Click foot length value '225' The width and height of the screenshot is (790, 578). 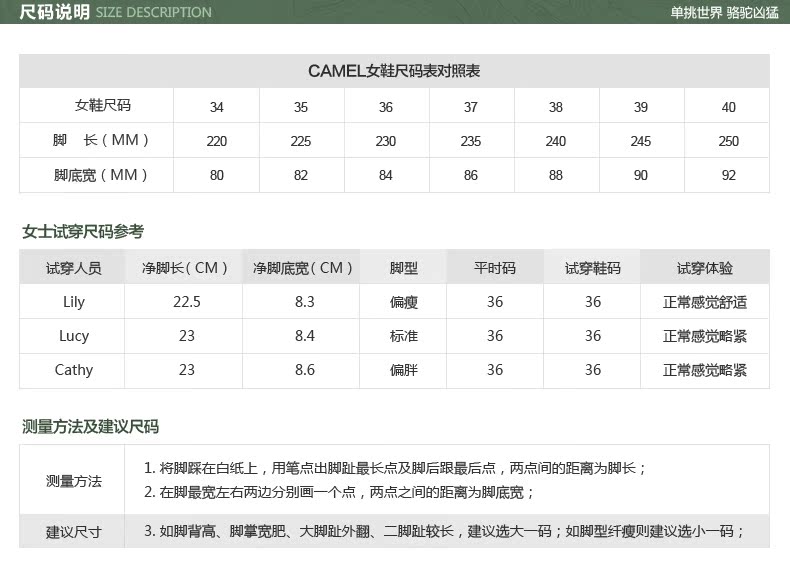point(301,141)
